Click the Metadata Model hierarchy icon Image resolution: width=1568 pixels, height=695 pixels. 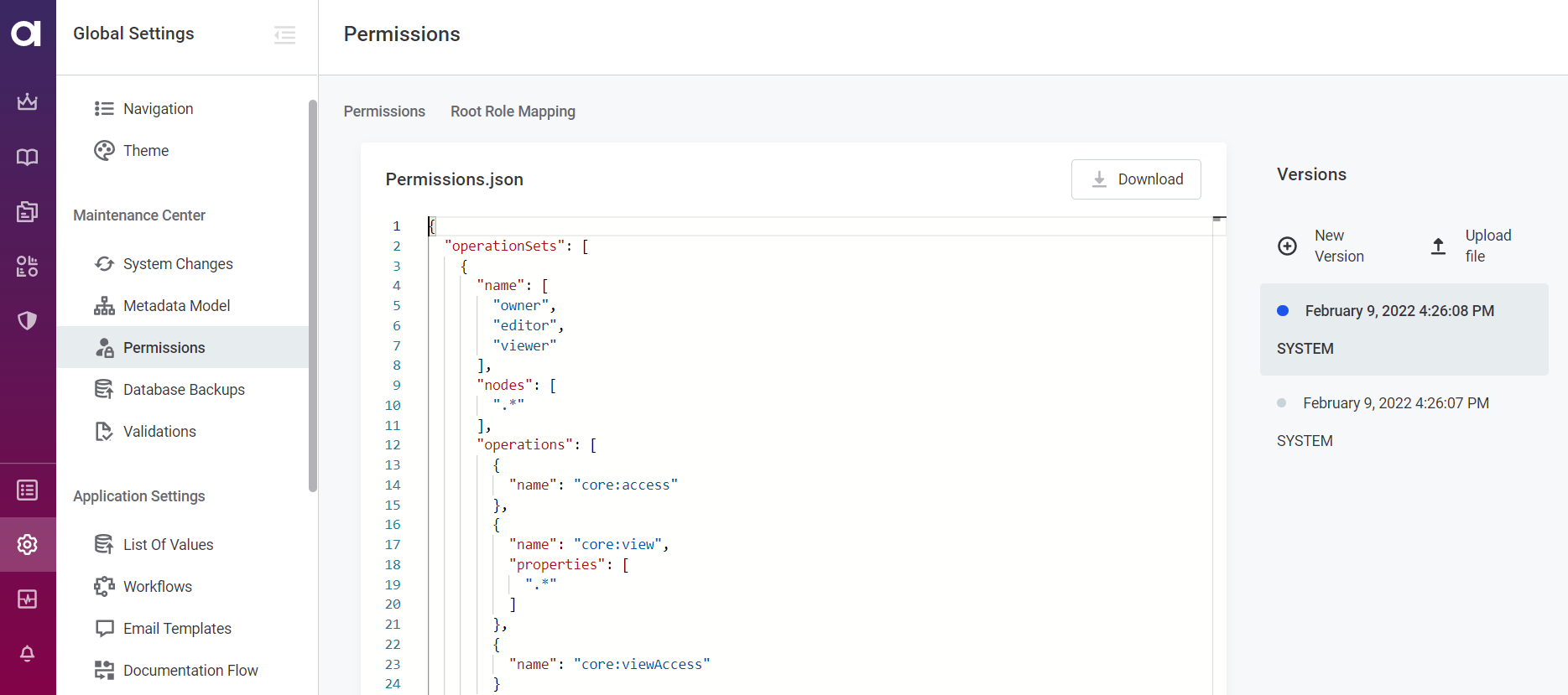(104, 306)
